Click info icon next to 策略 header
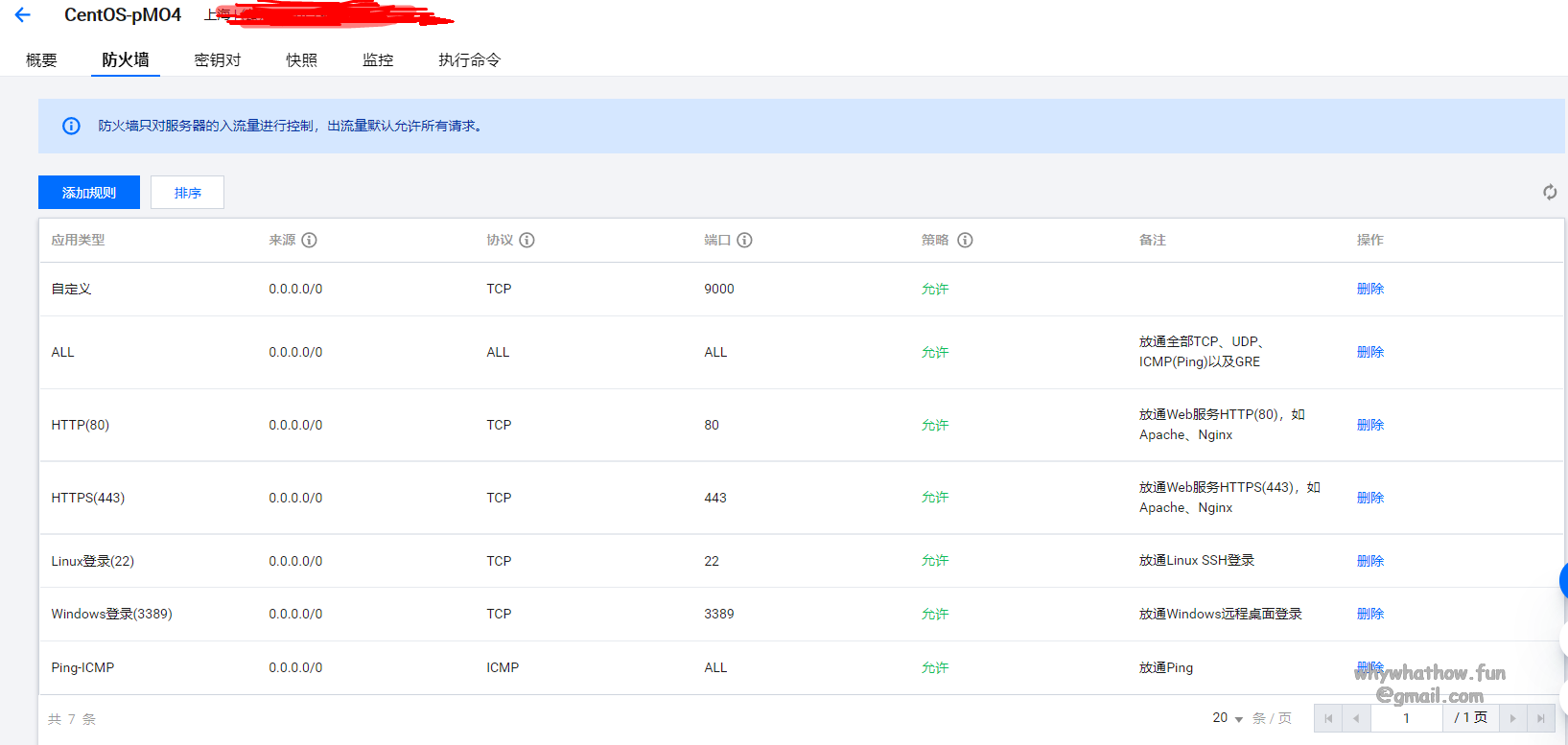1568x745 pixels. pyautogui.click(x=965, y=240)
